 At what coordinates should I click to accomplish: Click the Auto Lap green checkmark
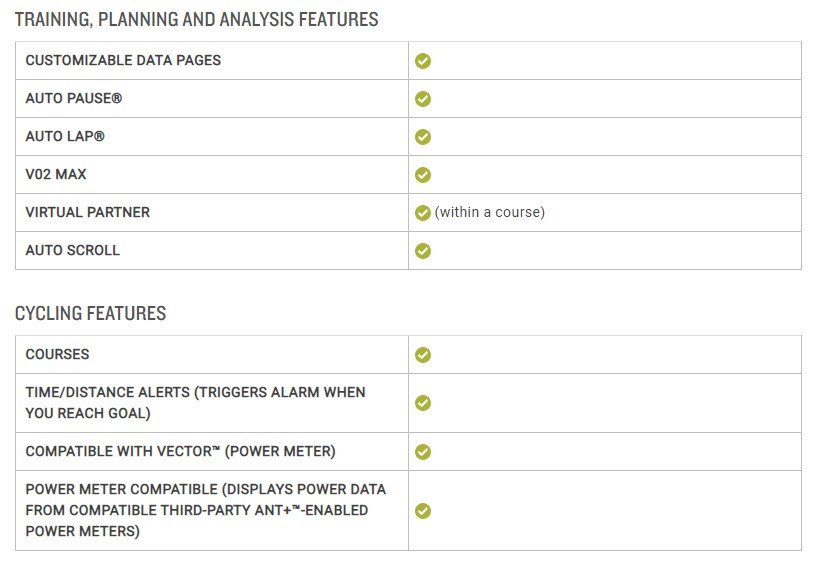(423, 137)
